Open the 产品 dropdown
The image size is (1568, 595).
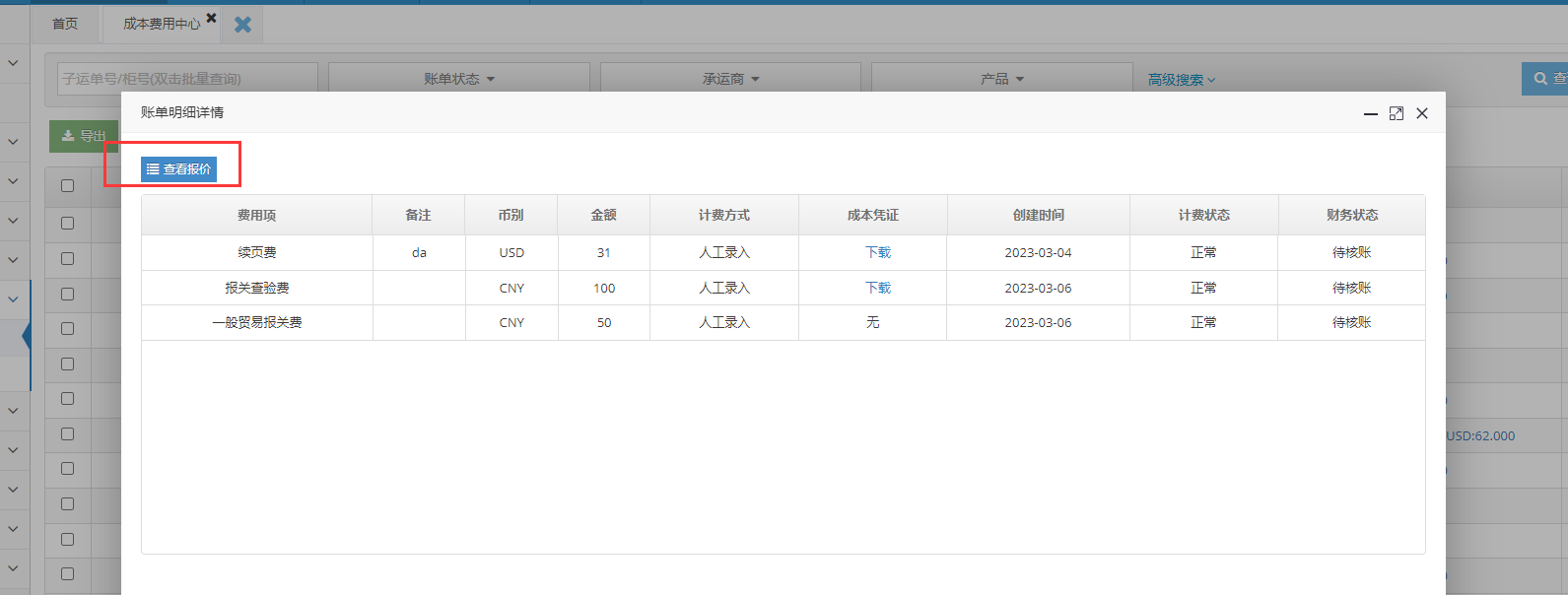(1001, 79)
